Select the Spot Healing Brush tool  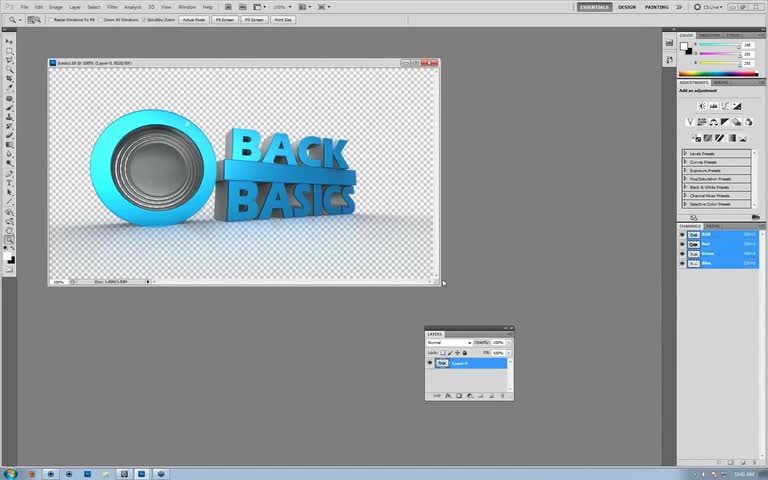coord(9,98)
